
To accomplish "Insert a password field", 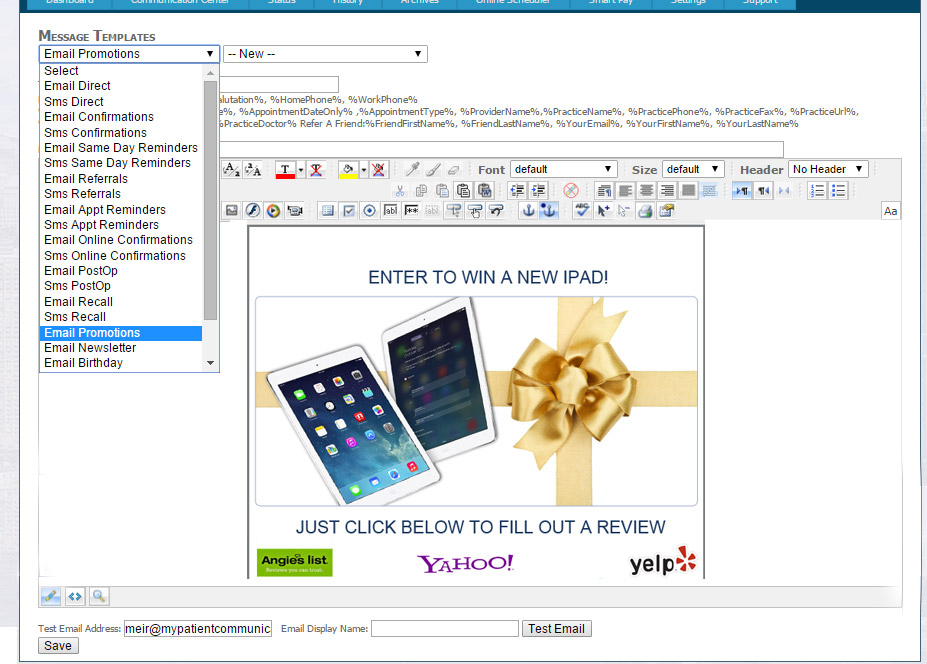I will 411,210.
